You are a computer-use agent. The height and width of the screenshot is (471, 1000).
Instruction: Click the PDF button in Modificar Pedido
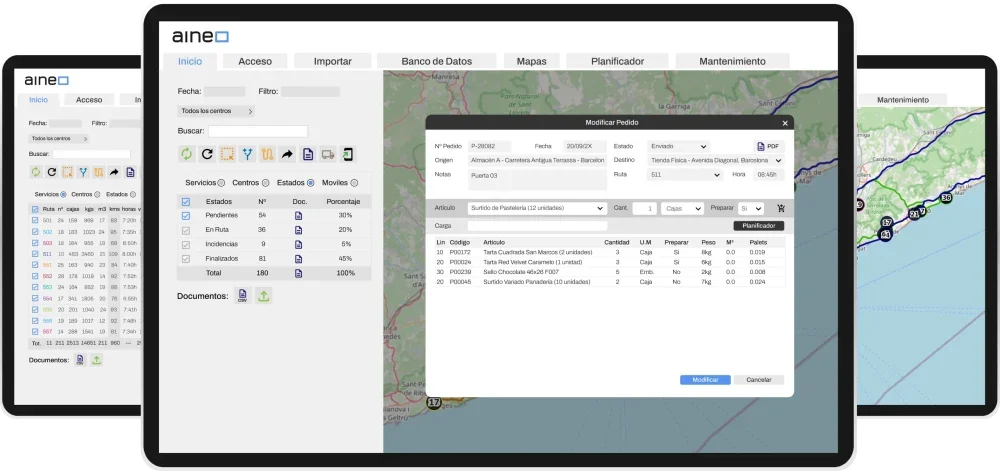click(x=768, y=147)
